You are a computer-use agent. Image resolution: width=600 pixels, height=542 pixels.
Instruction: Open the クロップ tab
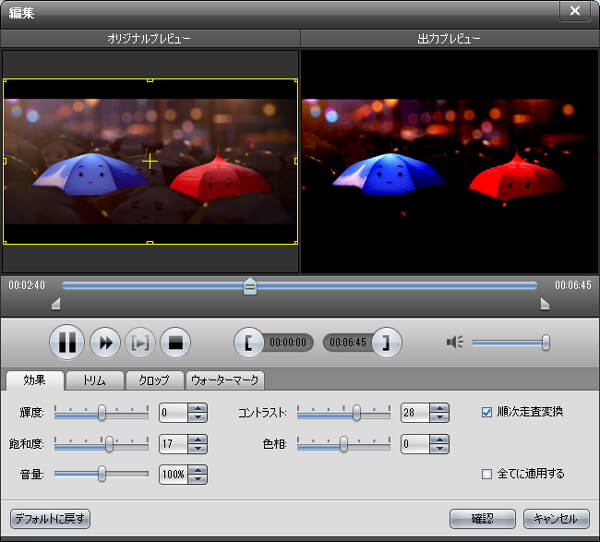(154, 380)
